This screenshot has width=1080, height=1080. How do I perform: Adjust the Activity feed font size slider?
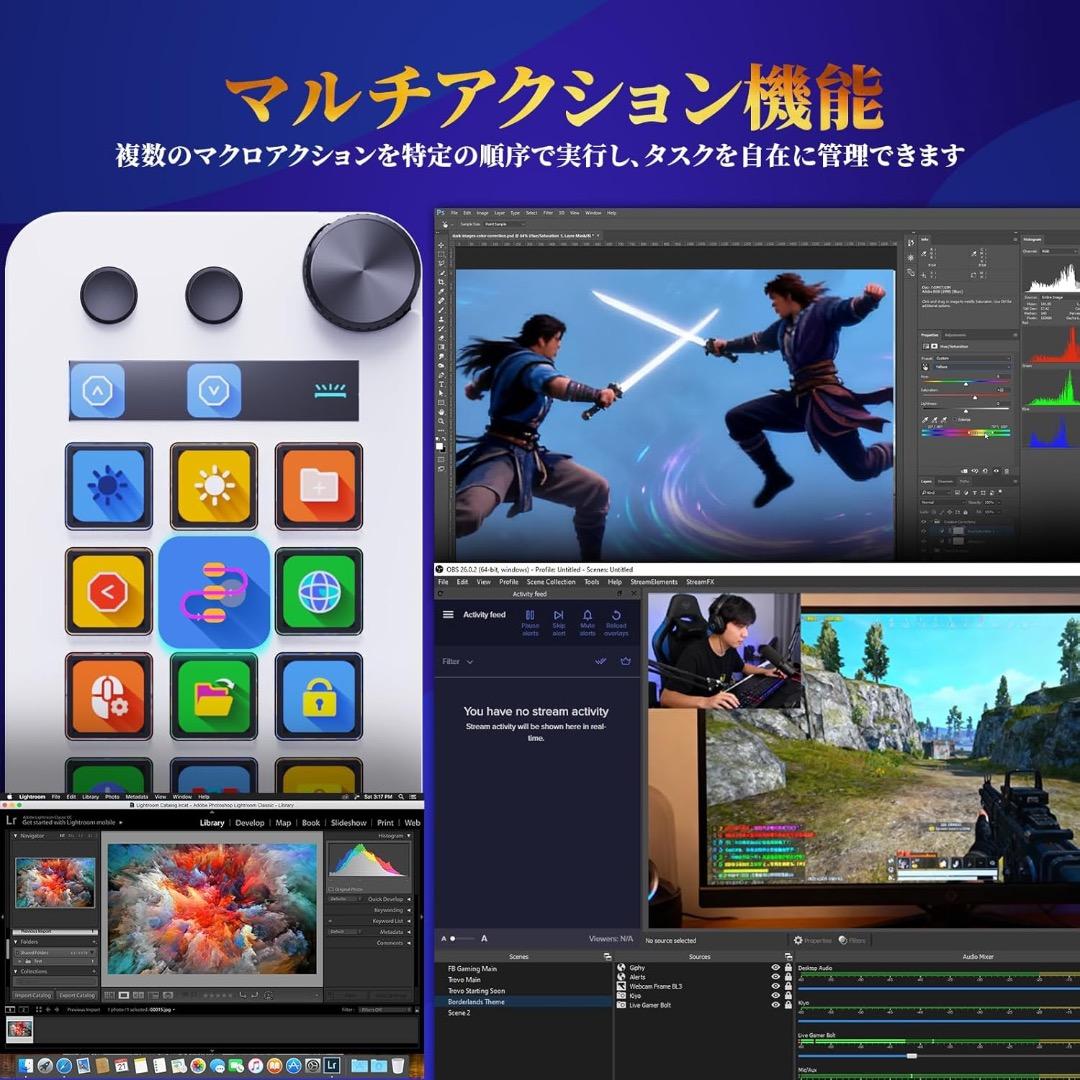463,939
